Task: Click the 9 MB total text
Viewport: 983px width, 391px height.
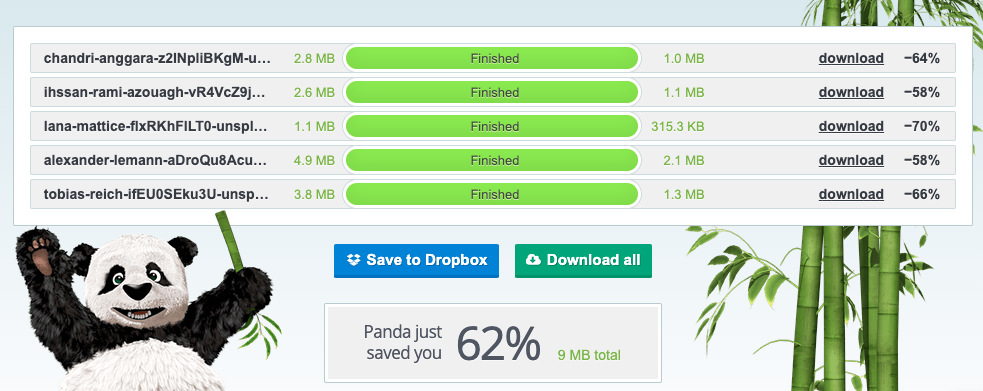Action: [589, 355]
